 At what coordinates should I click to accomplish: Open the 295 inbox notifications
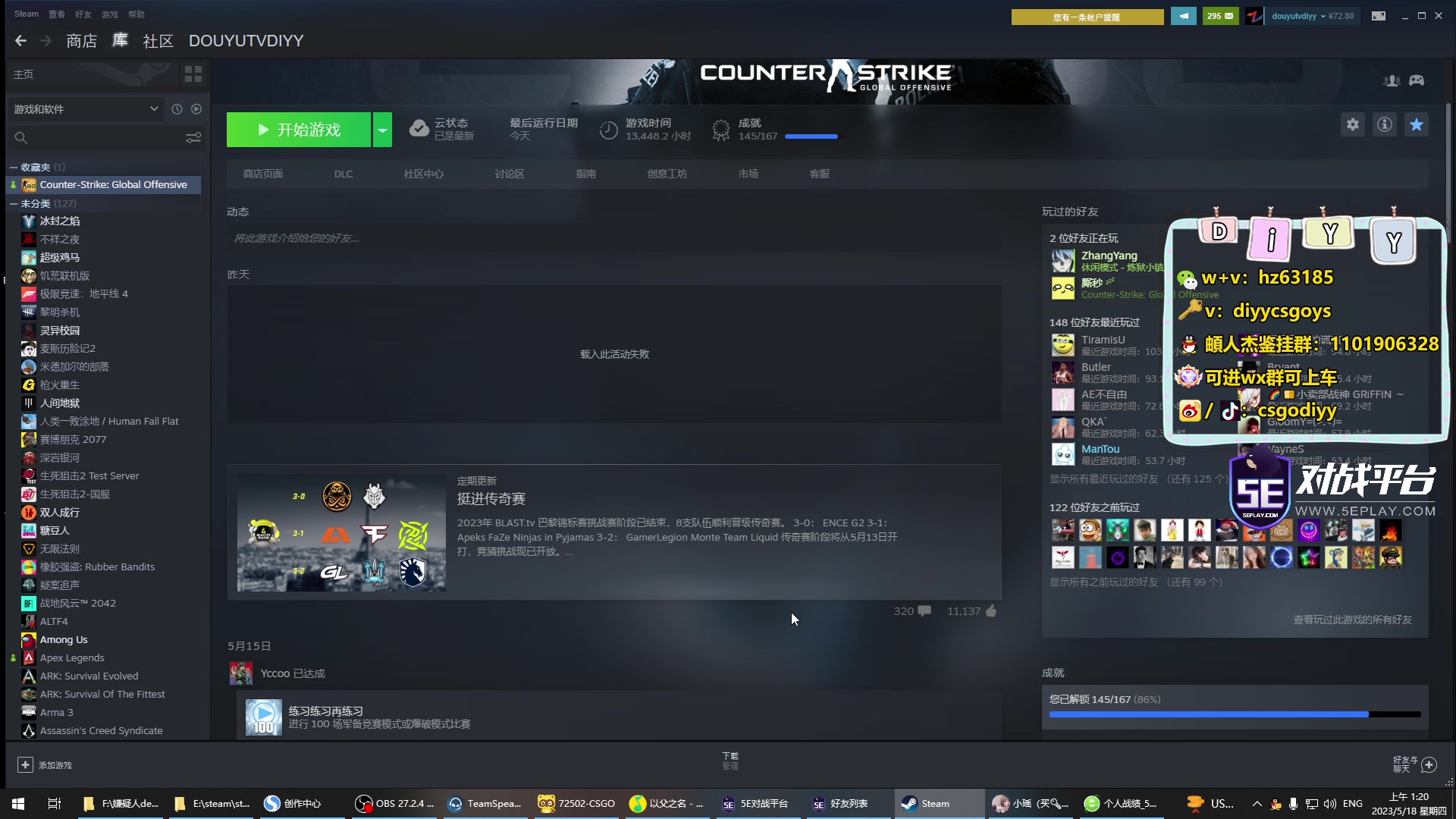pos(1220,16)
